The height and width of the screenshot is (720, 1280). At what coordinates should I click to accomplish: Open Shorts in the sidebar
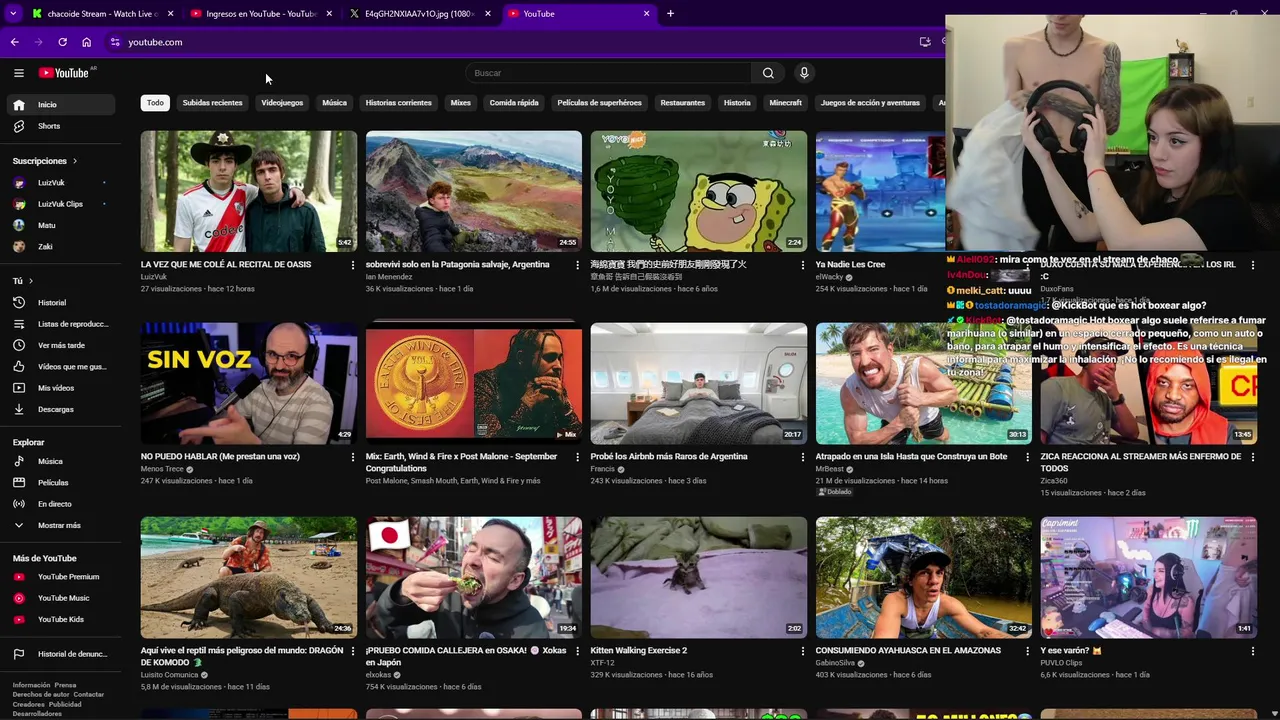coord(62,126)
